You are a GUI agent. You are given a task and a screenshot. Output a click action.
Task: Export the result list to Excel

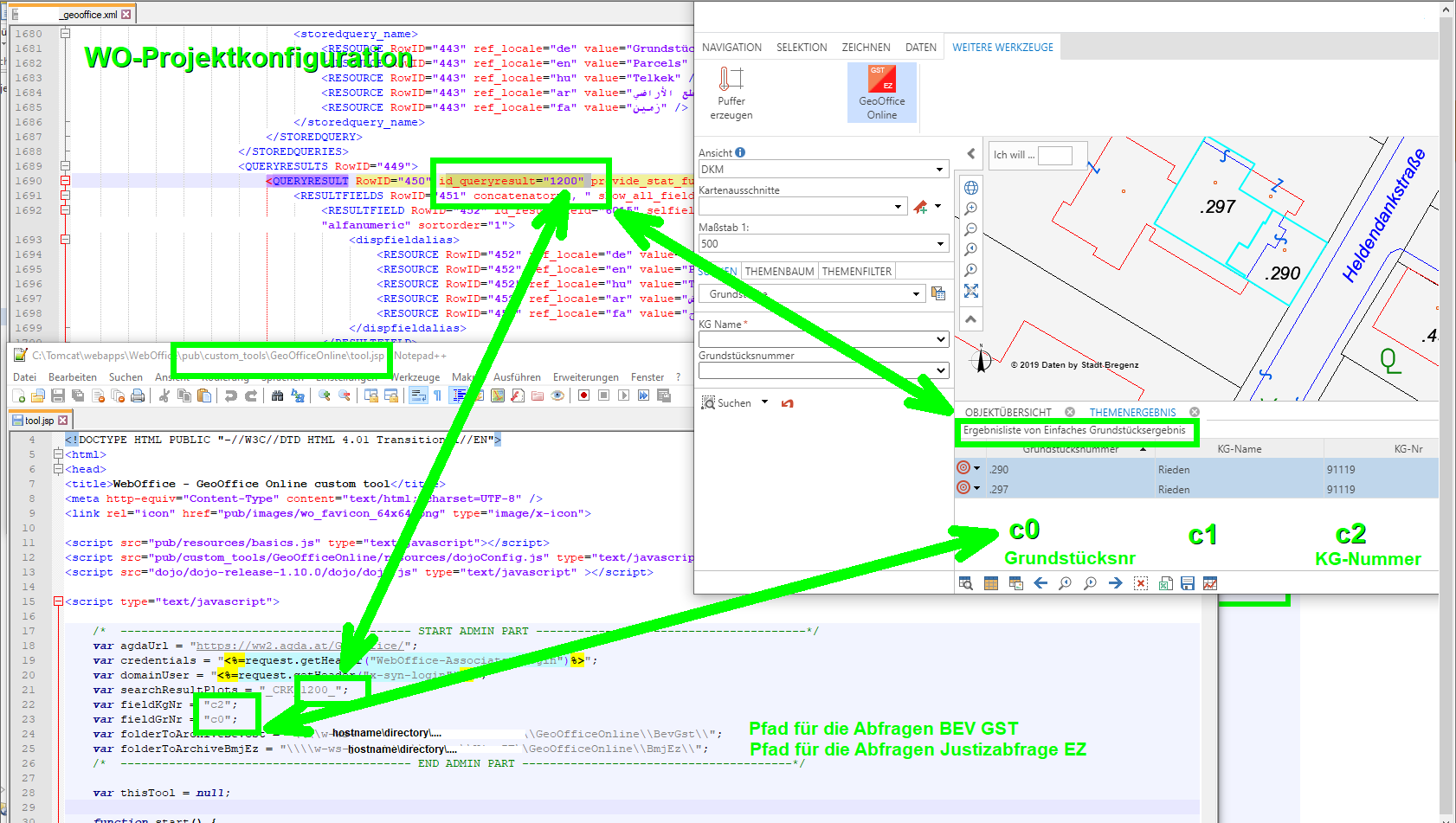click(x=1164, y=582)
